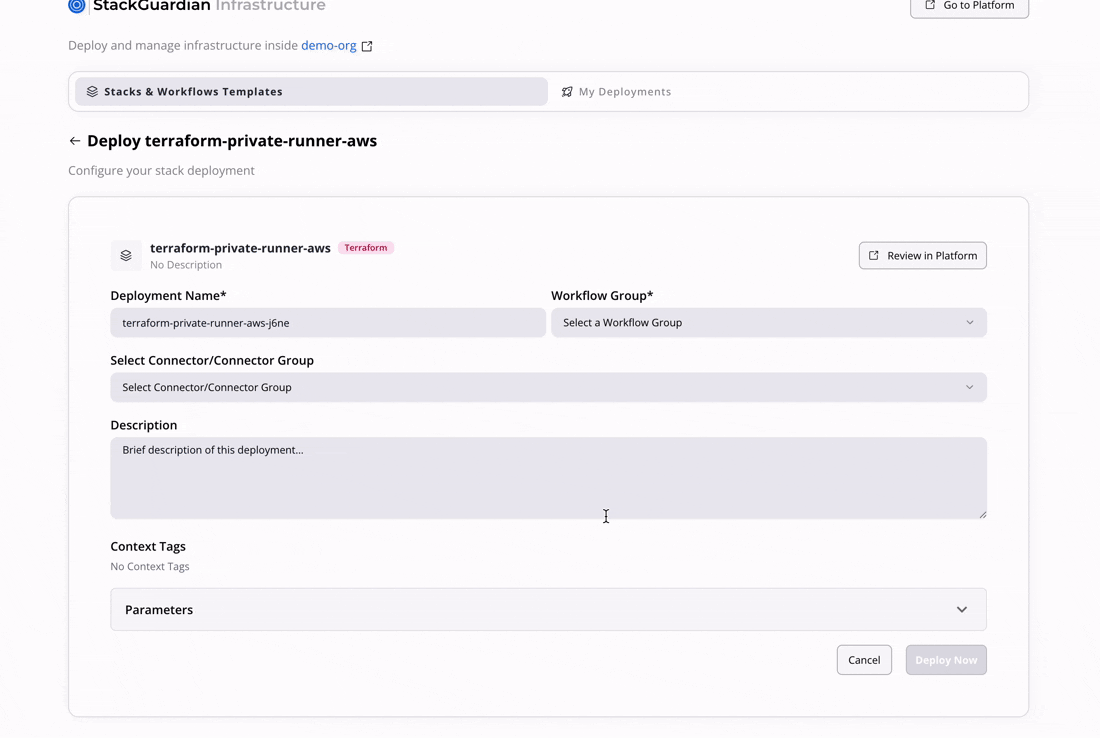This screenshot has width=1100, height=738.
Task: Open the demo-org link
Action: [x=328, y=46]
